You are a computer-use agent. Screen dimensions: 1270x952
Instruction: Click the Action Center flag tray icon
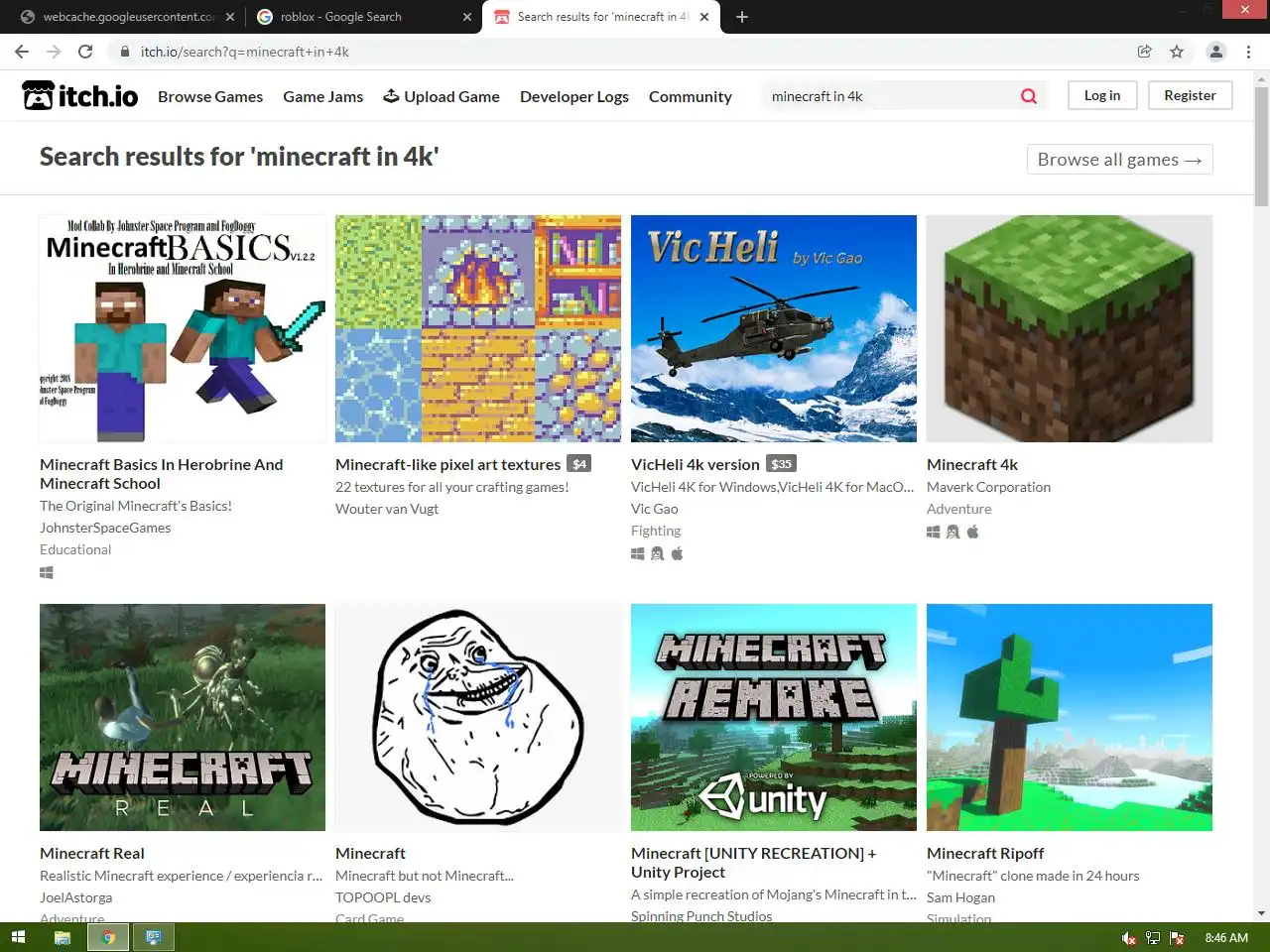[1177, 938]
